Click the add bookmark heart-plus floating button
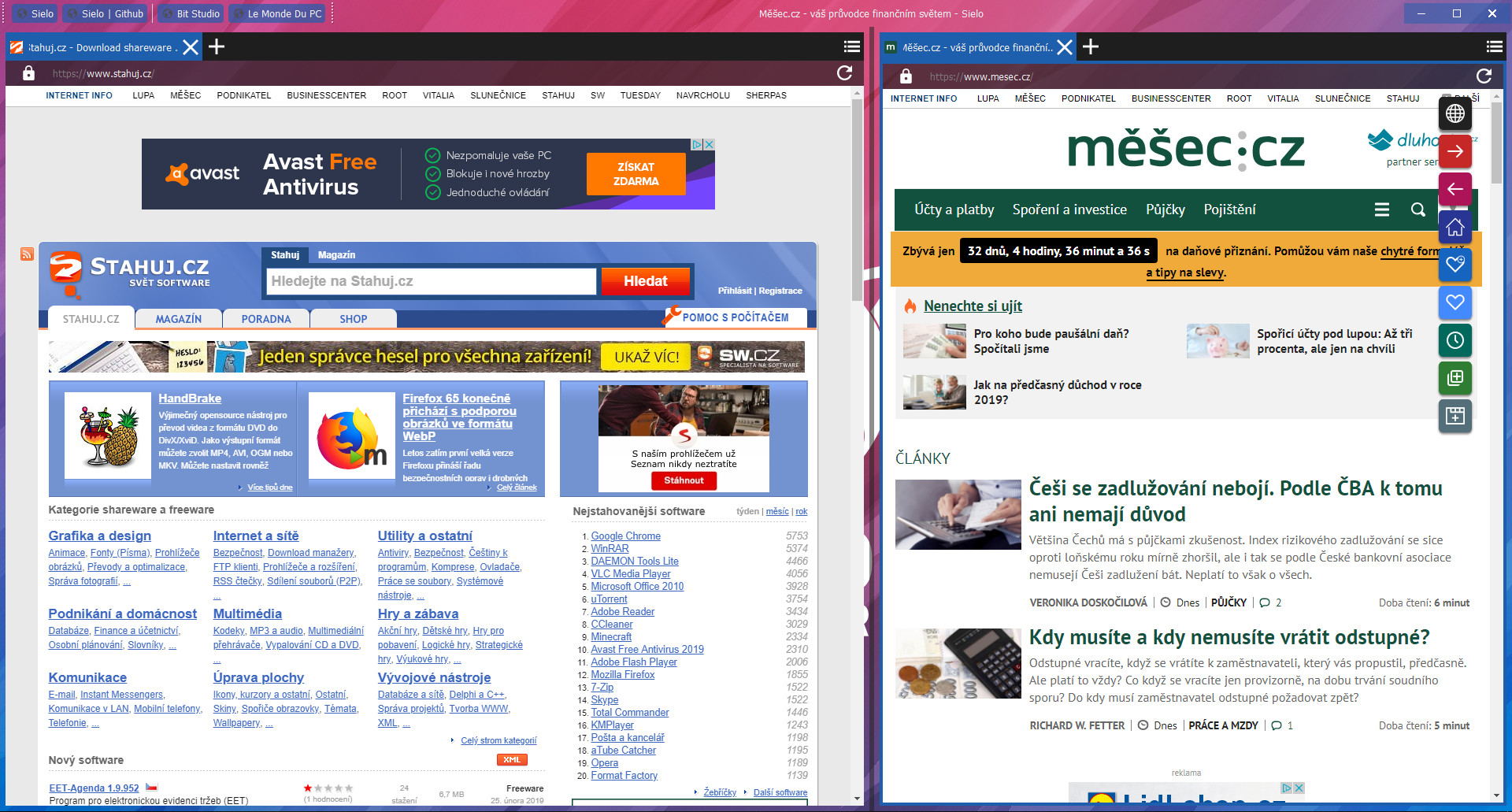 pyautogui.click(x=1455, y=265)
